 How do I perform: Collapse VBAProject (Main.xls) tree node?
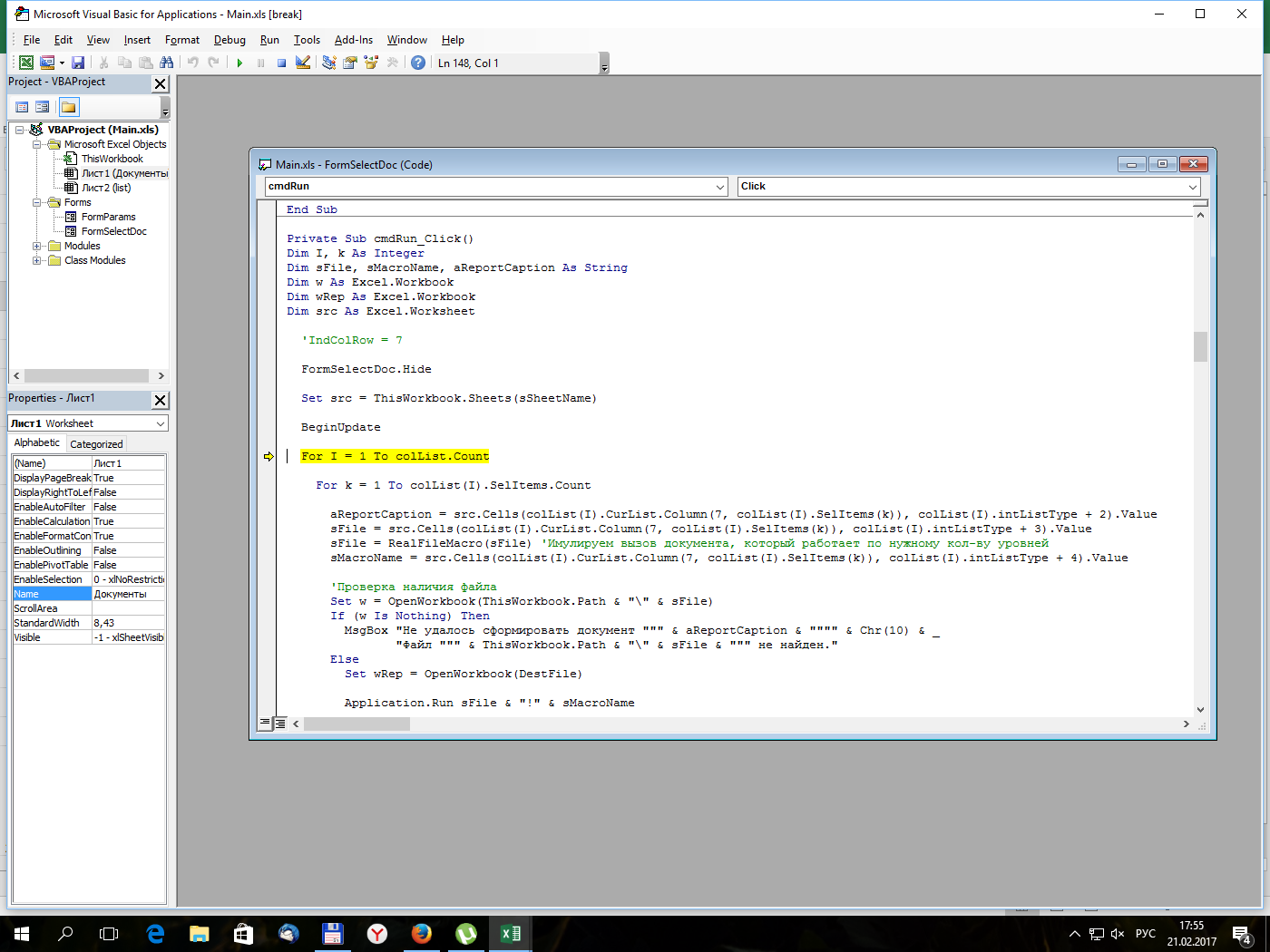coord(19,130)
